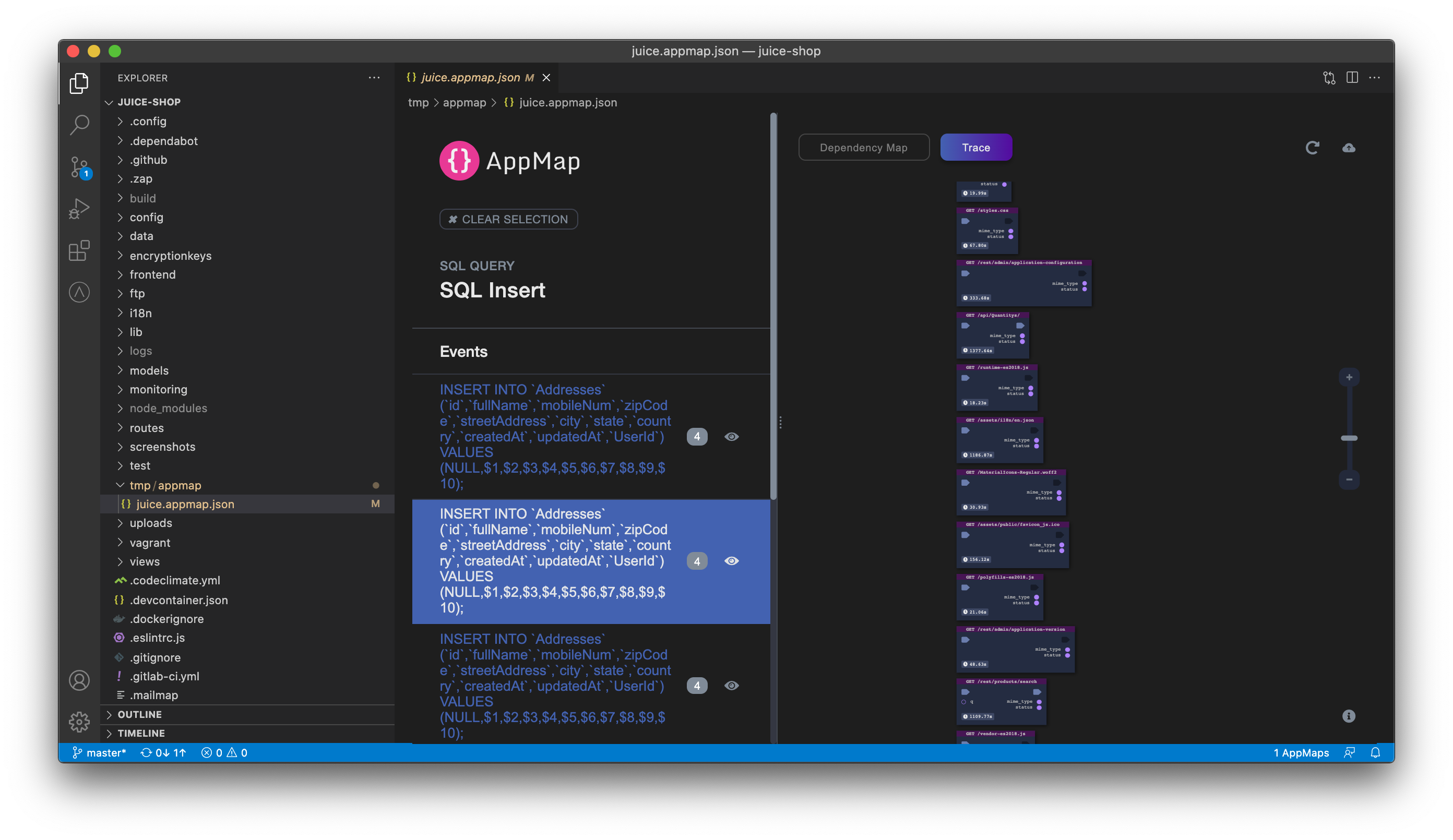Select GET /api/Quantitys/ trace node
The width and height of the screenshot is (1453, 840).
tap(993, 335)
